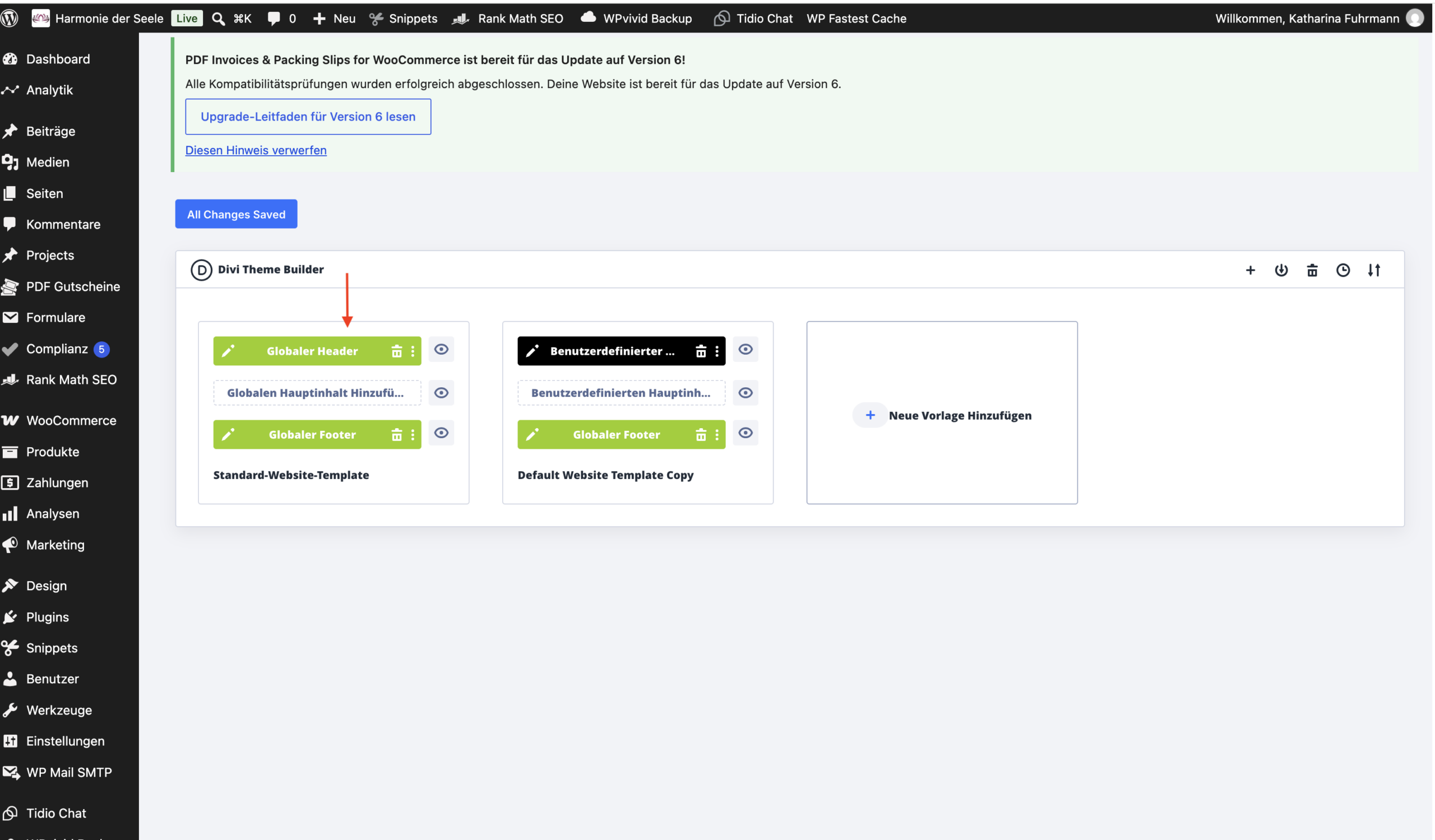Open three-dot menu of Template Copy's Globaler Footer
1435x840 pixels.
(717, 435)
